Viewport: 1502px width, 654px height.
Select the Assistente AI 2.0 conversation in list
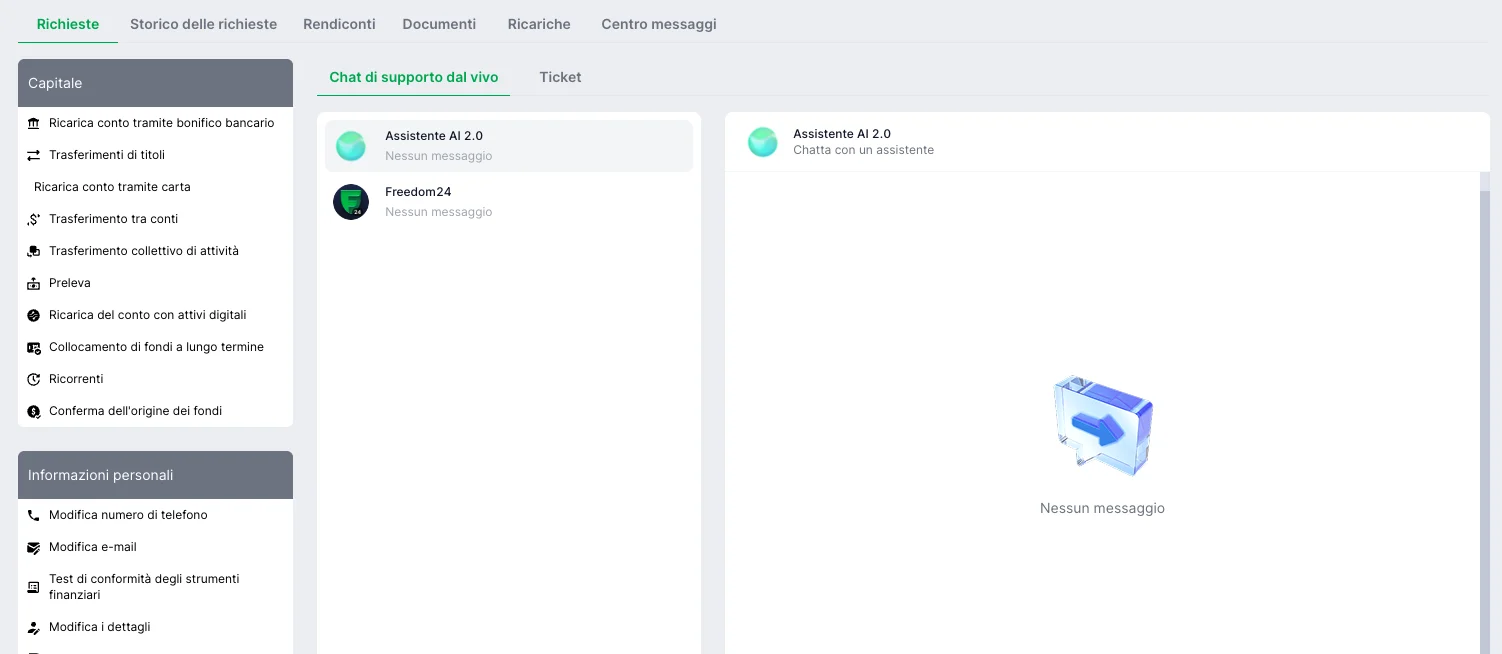[x=508, y=146]
